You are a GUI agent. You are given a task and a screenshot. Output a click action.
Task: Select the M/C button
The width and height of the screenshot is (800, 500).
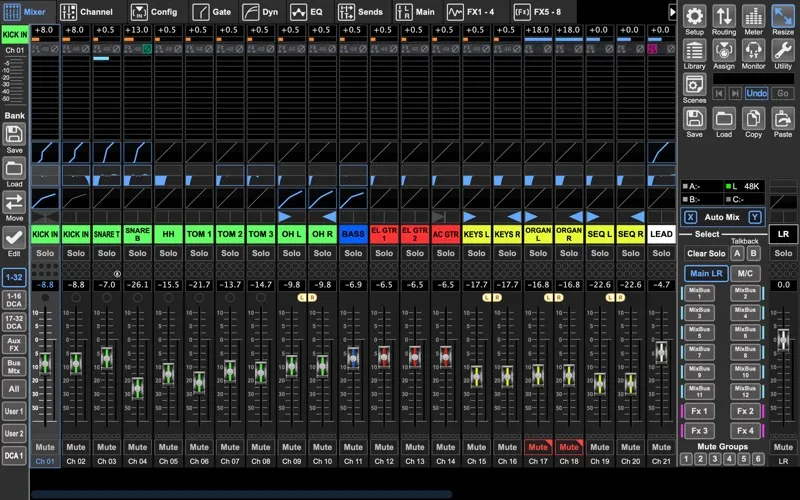click(x=745, y=273)
